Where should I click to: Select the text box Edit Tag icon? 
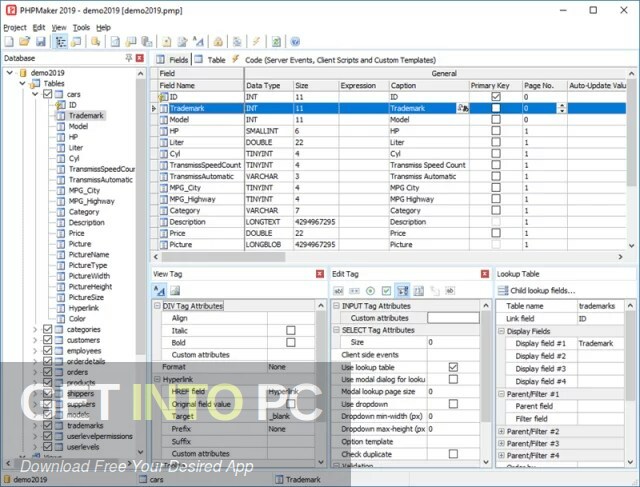tap(338, 291)
